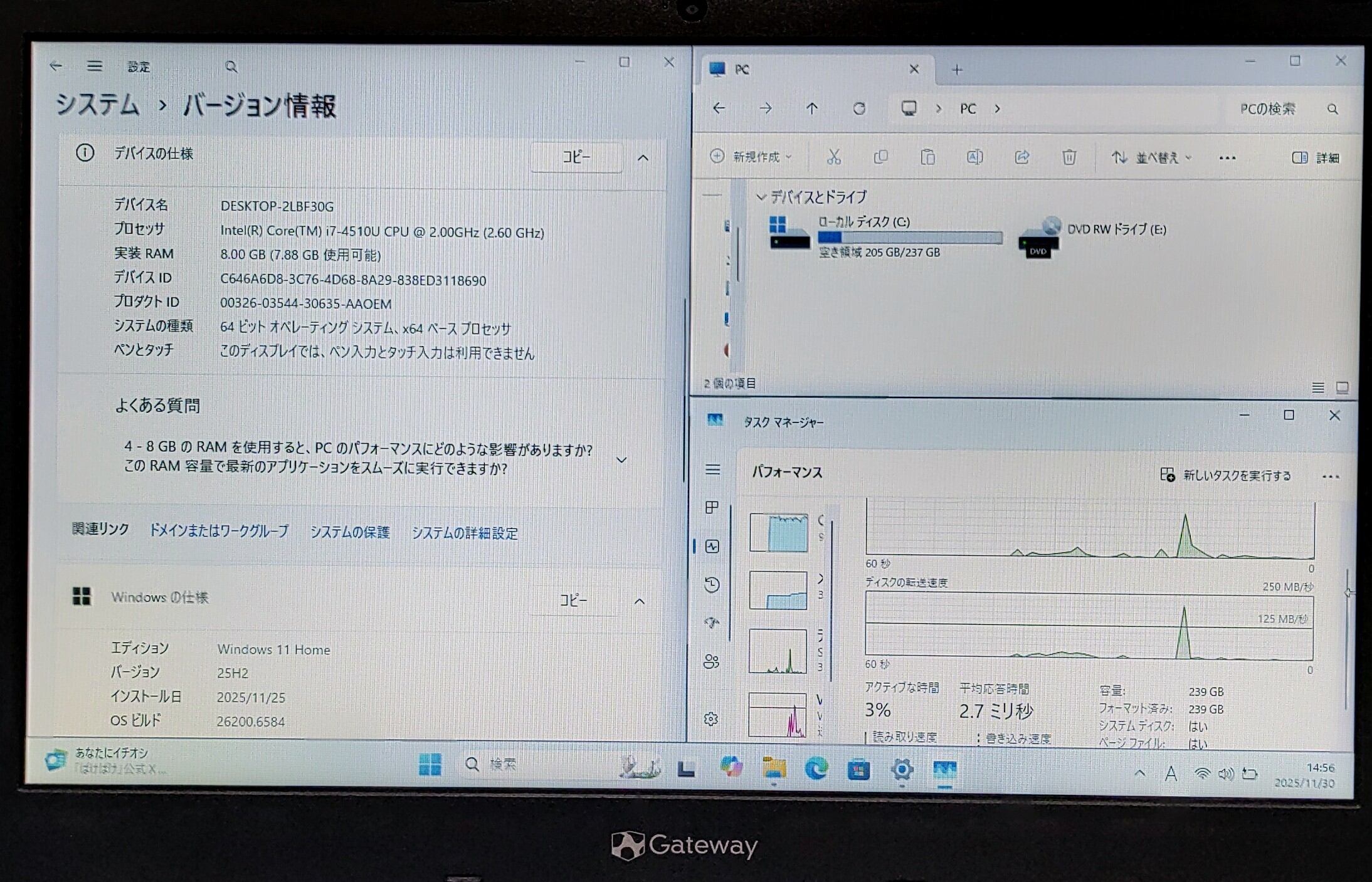1372x882 pixels.
Task: Open a new Explorer tab with plus
Action: click(x=957, y=70)
